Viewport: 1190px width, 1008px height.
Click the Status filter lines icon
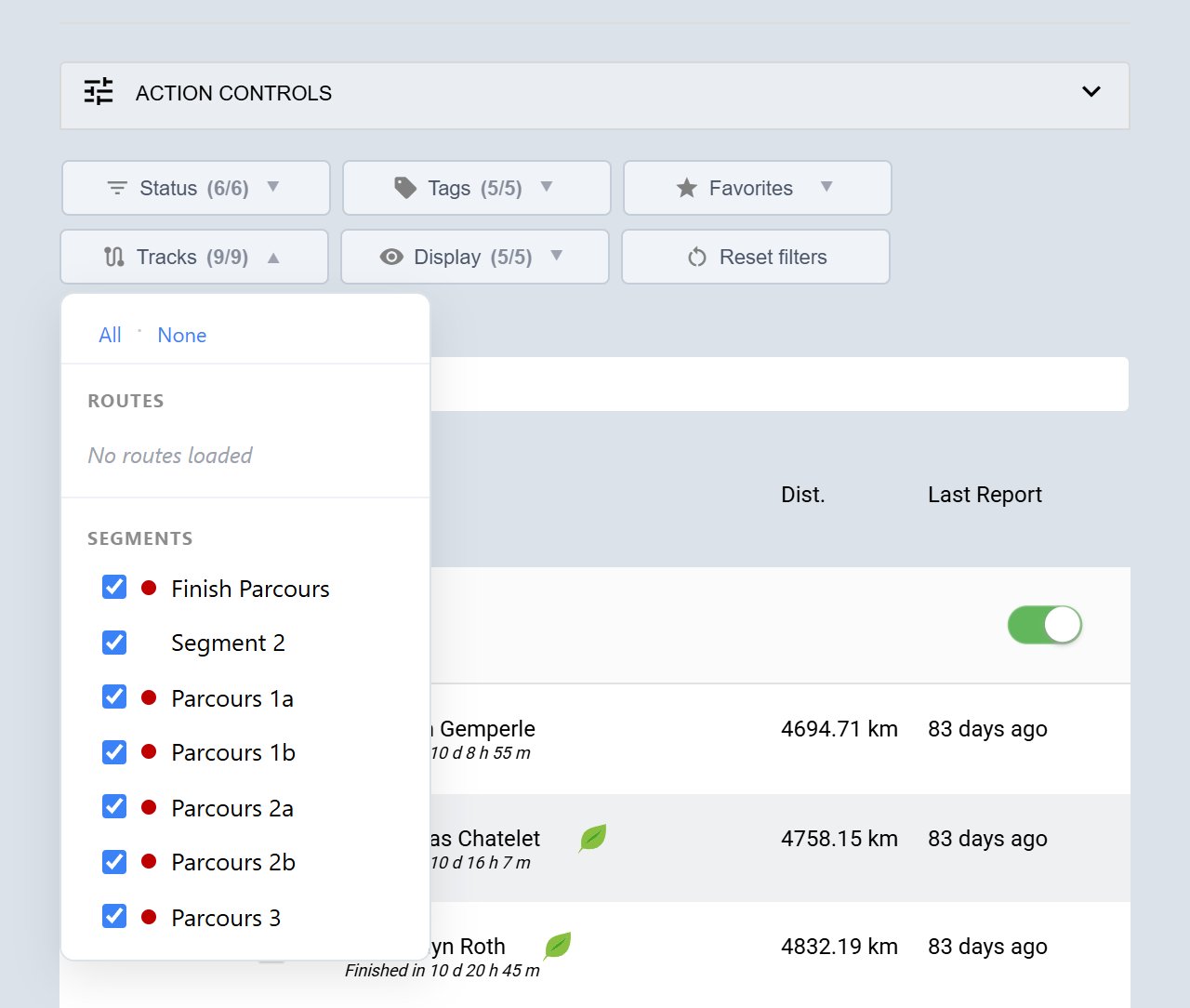[117, 188]
